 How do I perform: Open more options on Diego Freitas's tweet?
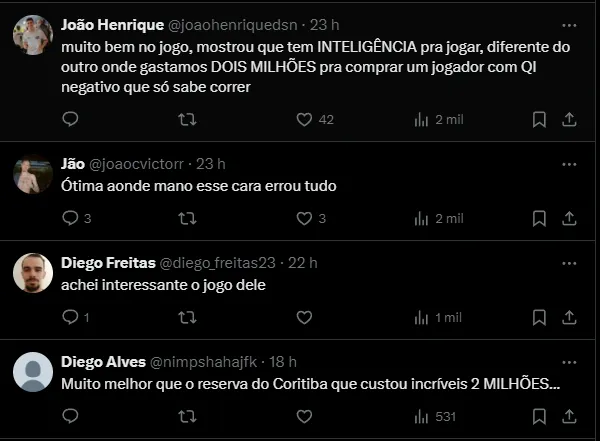point(569,263)
